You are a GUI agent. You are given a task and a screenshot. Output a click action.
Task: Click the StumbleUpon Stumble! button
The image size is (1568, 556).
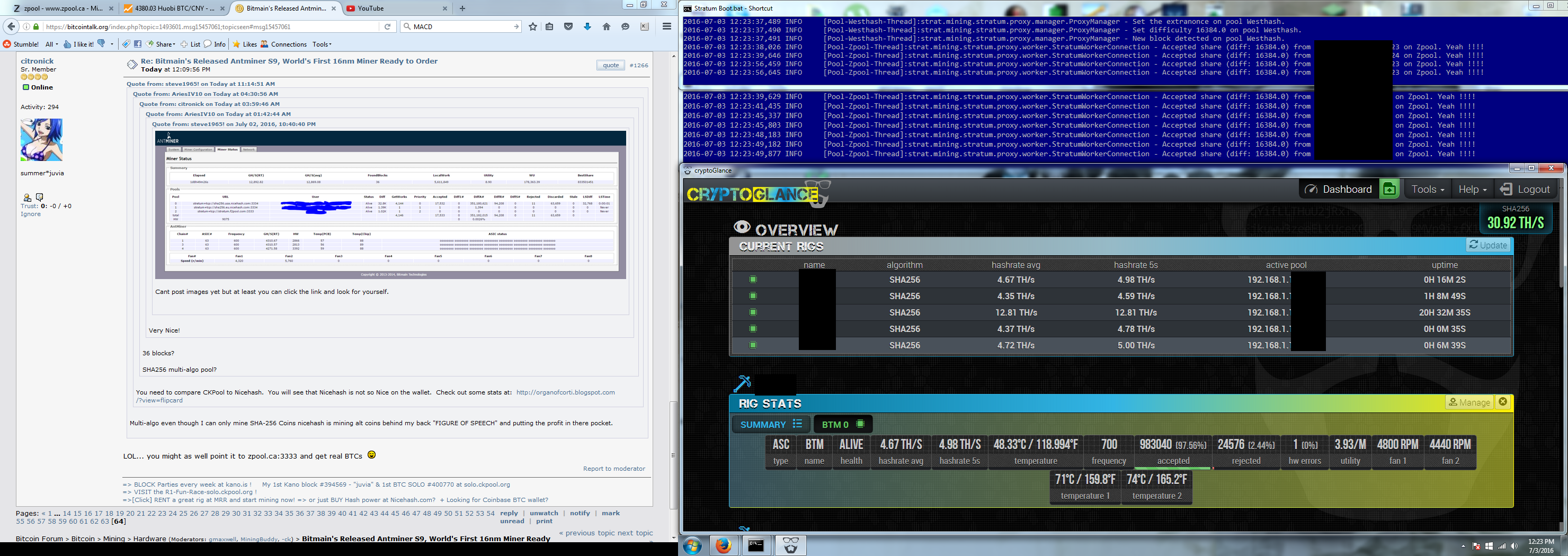tap(21, 44)
